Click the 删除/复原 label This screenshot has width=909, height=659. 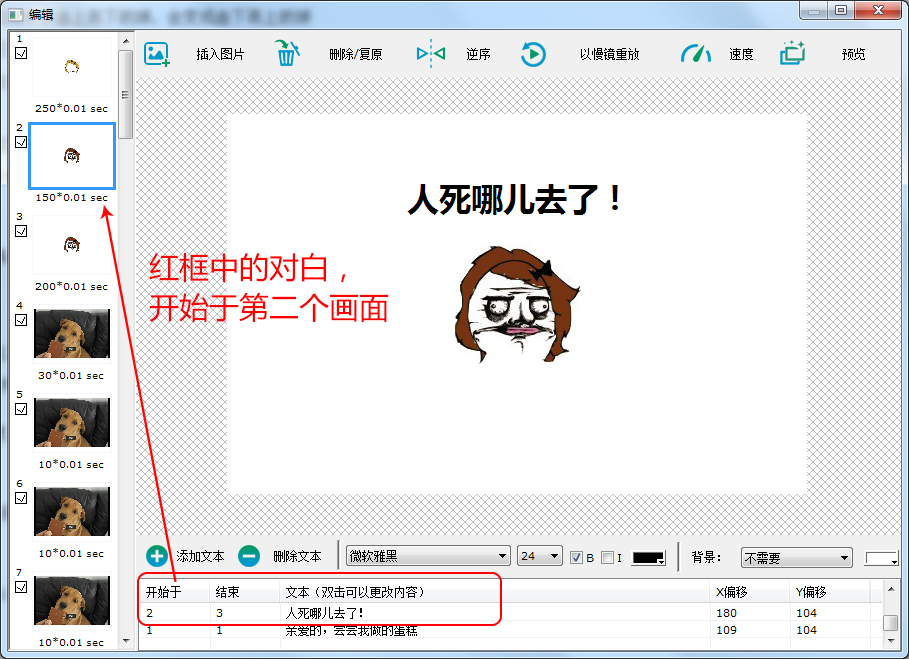coord(355,54)
